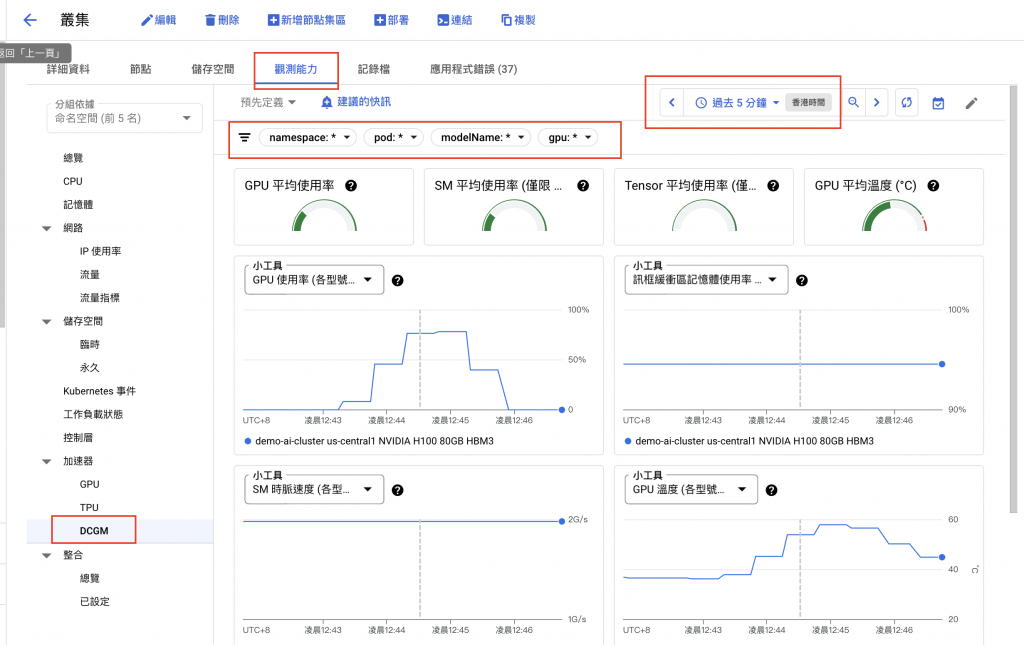Click the vertical scrollbar on the right
1024x645 pixels.
click(1013, 299)
